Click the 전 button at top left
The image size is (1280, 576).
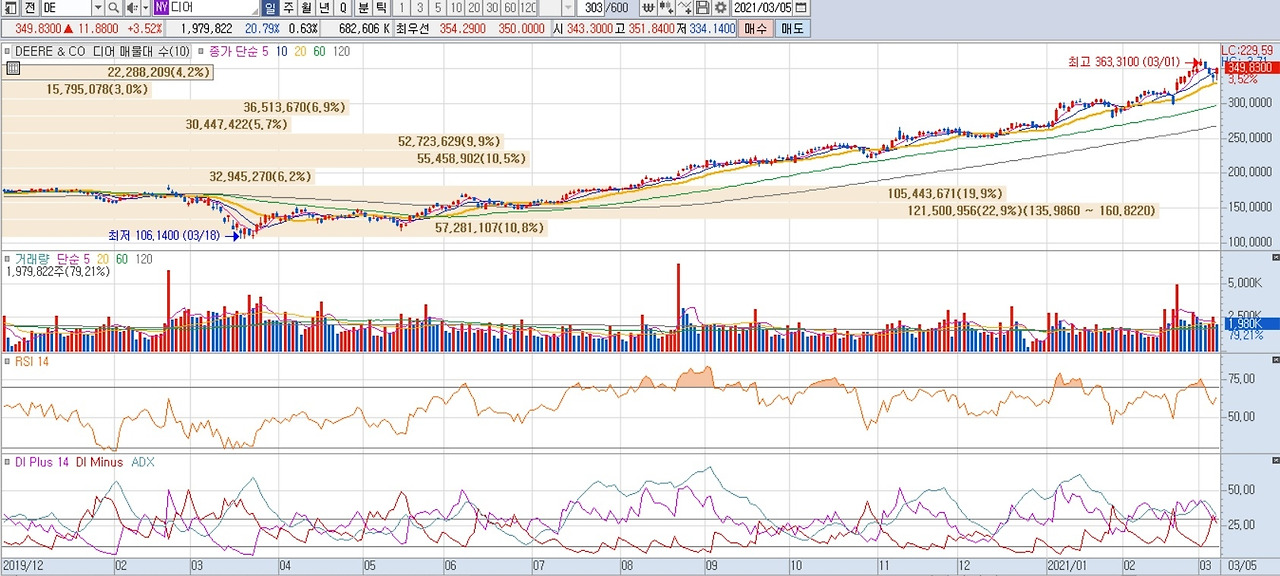pyautogui.click(x=30, y=8)
